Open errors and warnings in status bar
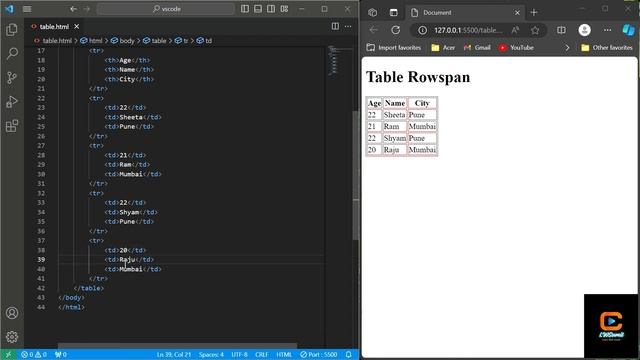This screenshot has height=360, width=640. point(34,354)
